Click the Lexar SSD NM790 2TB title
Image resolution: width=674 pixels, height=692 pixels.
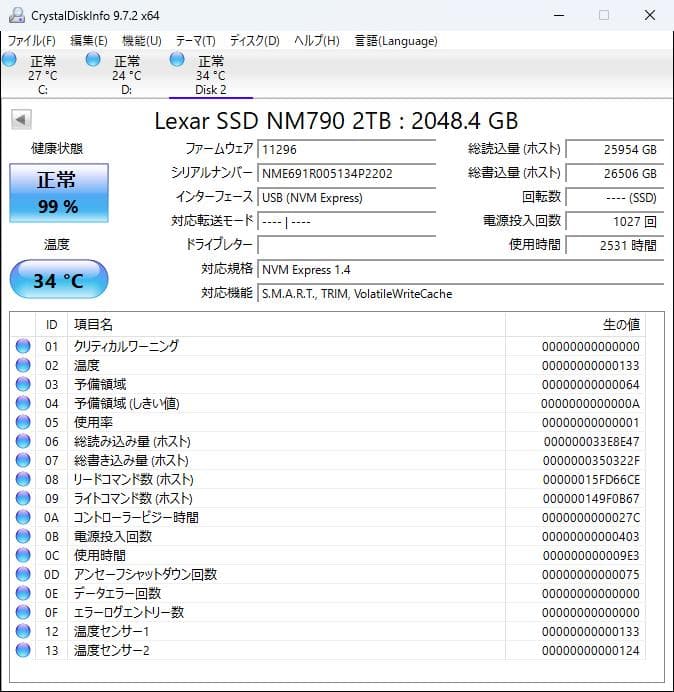click(336, 120)
